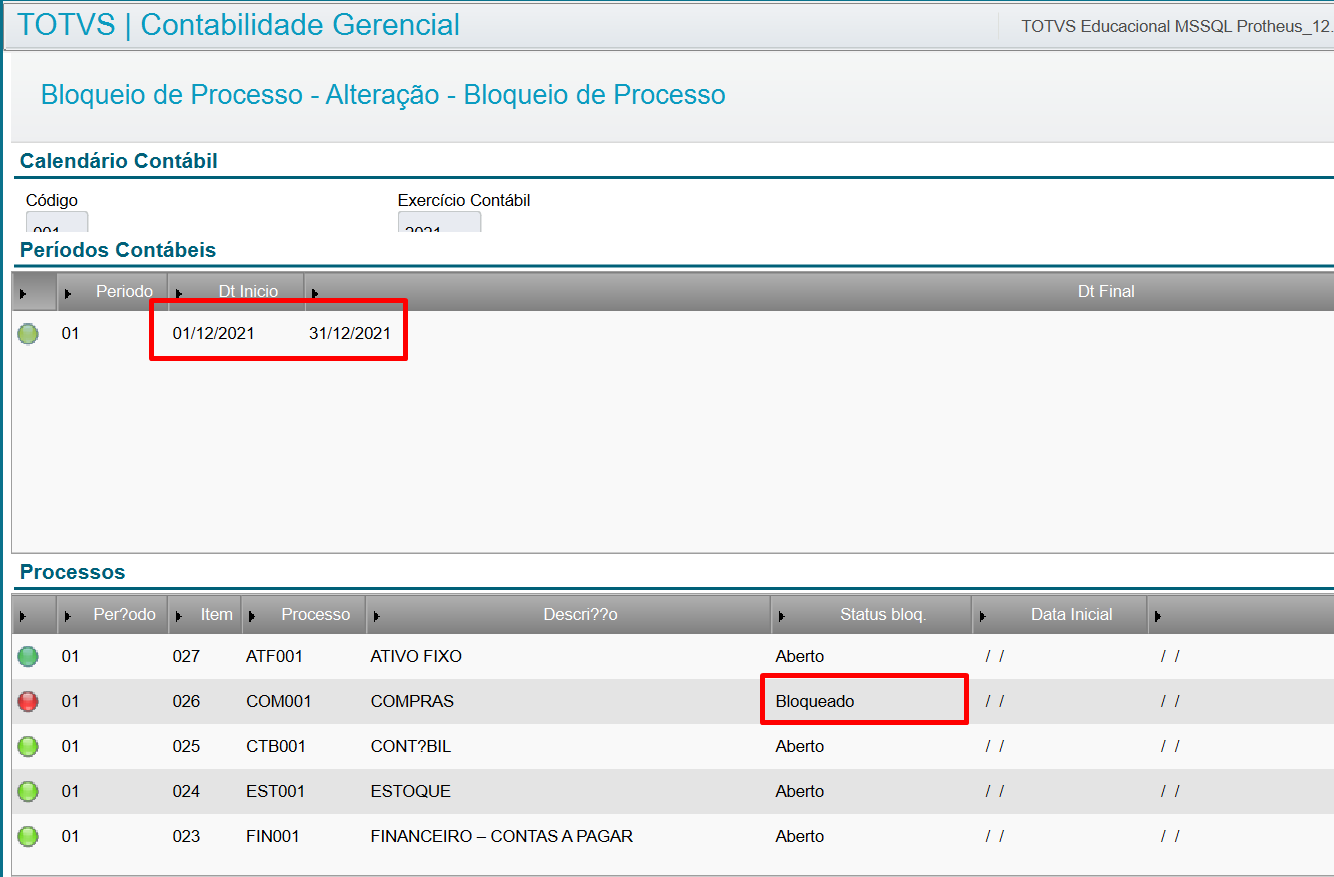The height and width of the screenshot is (877, 1334).
Task: Click item number 023
Action: [186, 837]
